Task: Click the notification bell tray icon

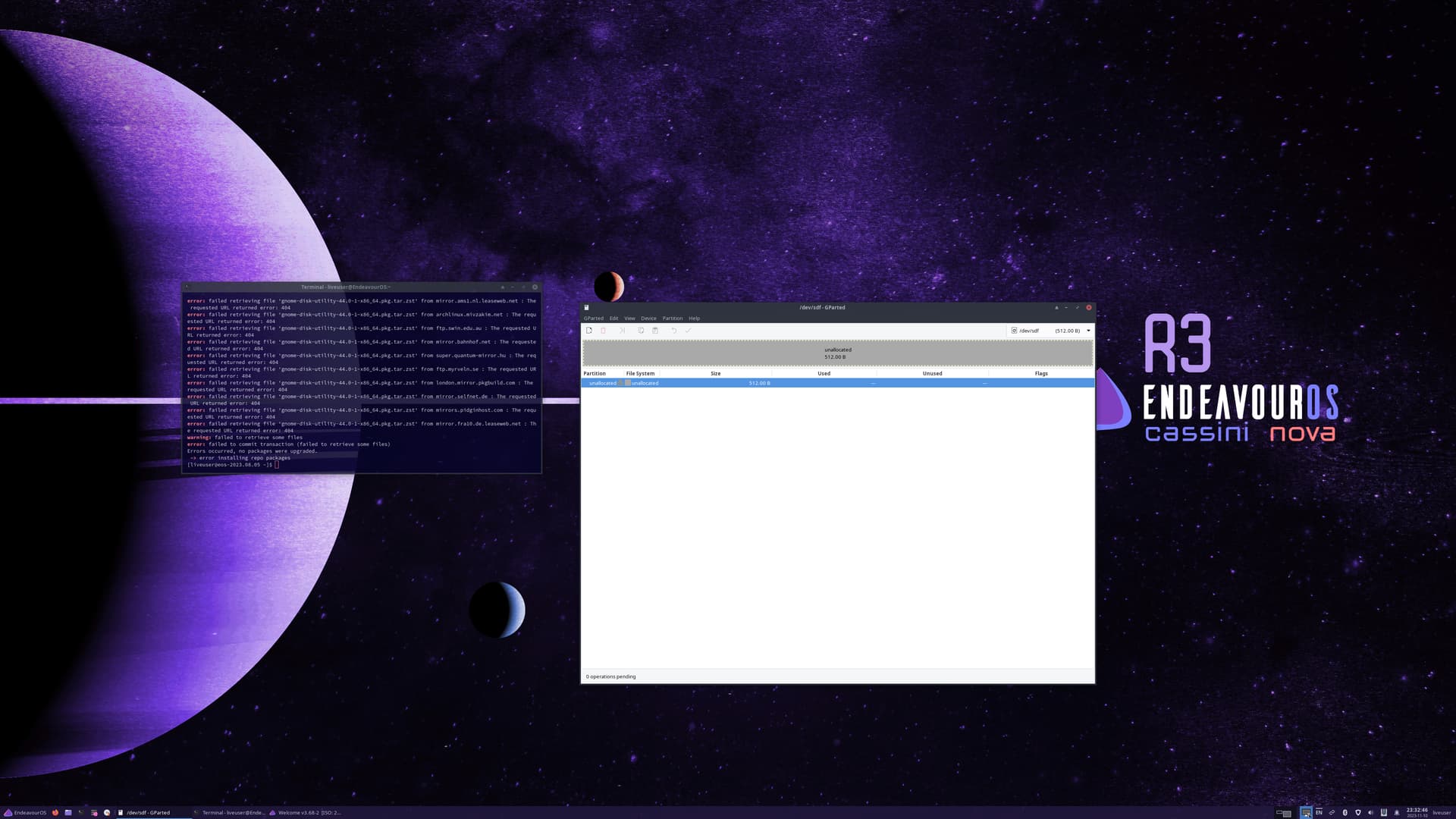Action: click(1397, 813)
